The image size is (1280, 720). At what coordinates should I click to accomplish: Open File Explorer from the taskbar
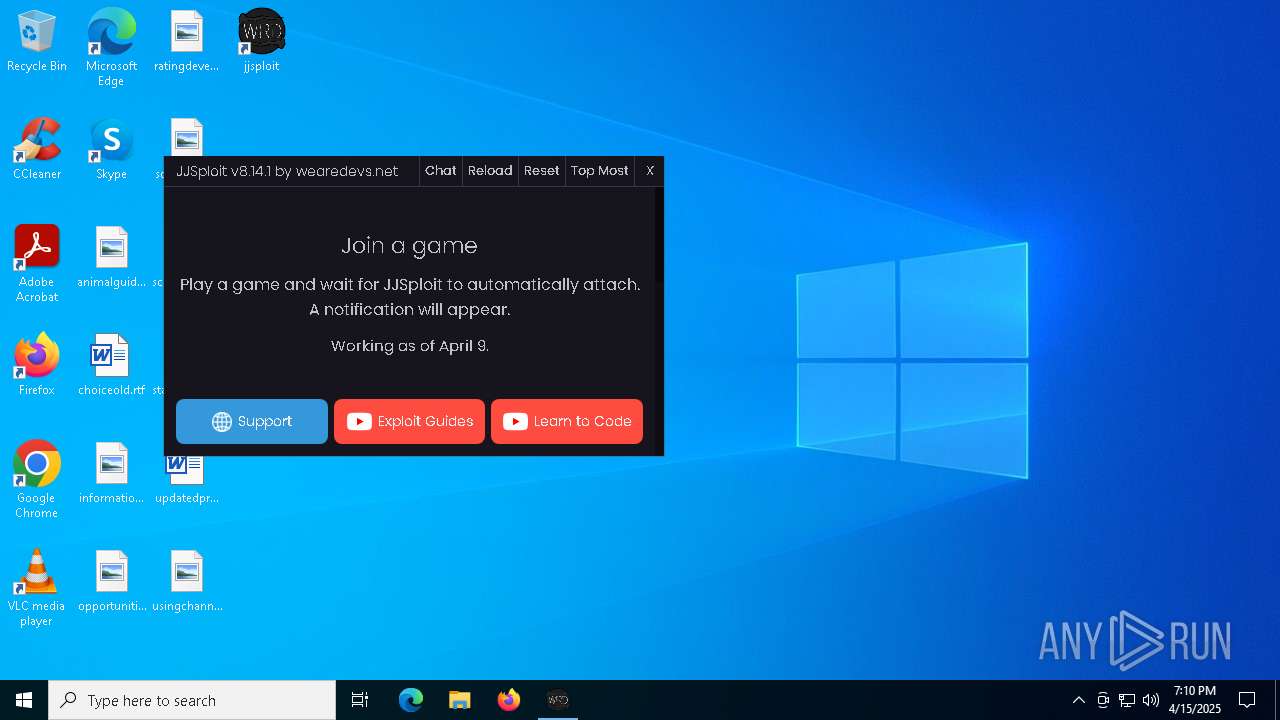tap(460, 700)
